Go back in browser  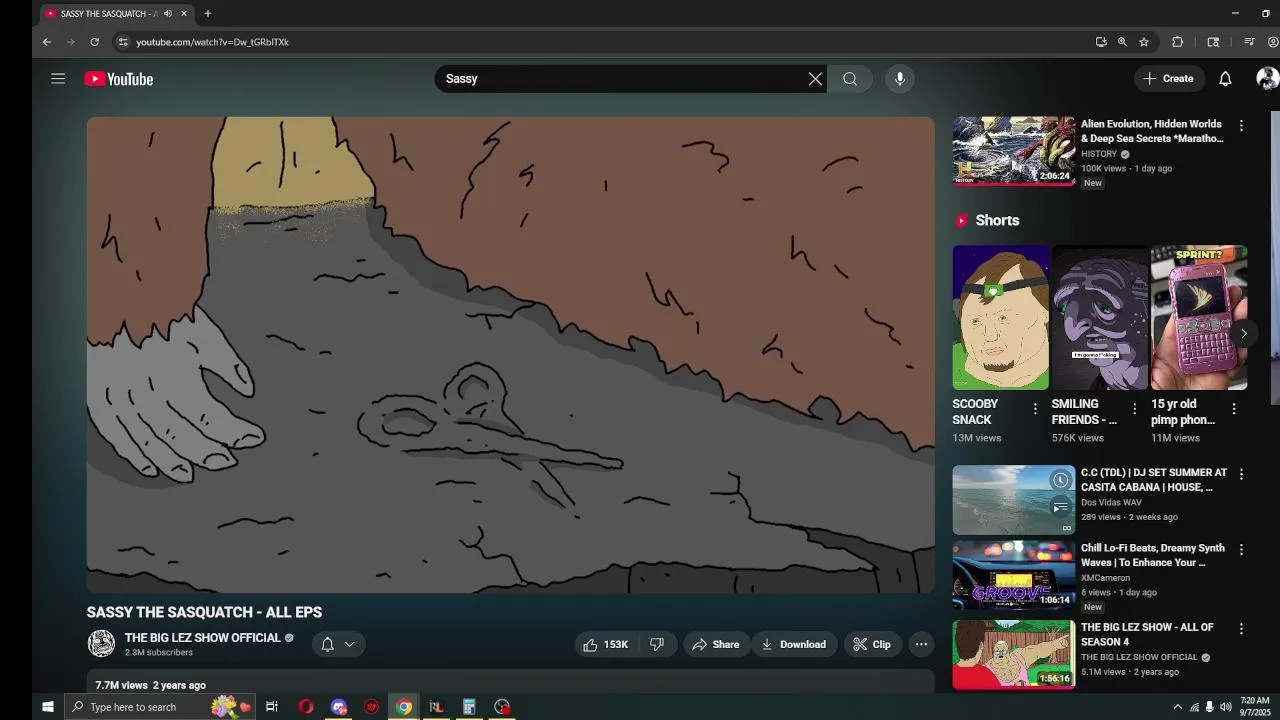click(x=46, y=42)
